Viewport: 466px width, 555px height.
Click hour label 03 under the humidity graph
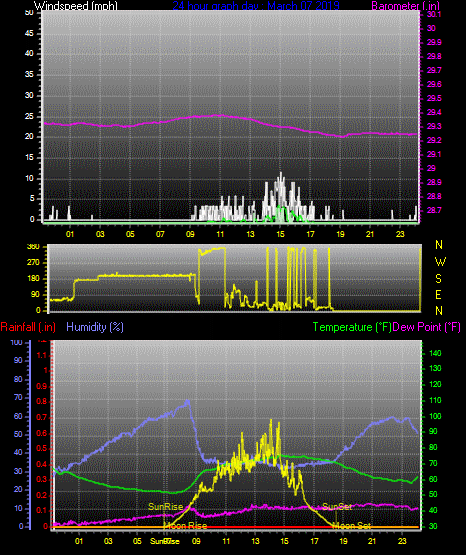108,541
